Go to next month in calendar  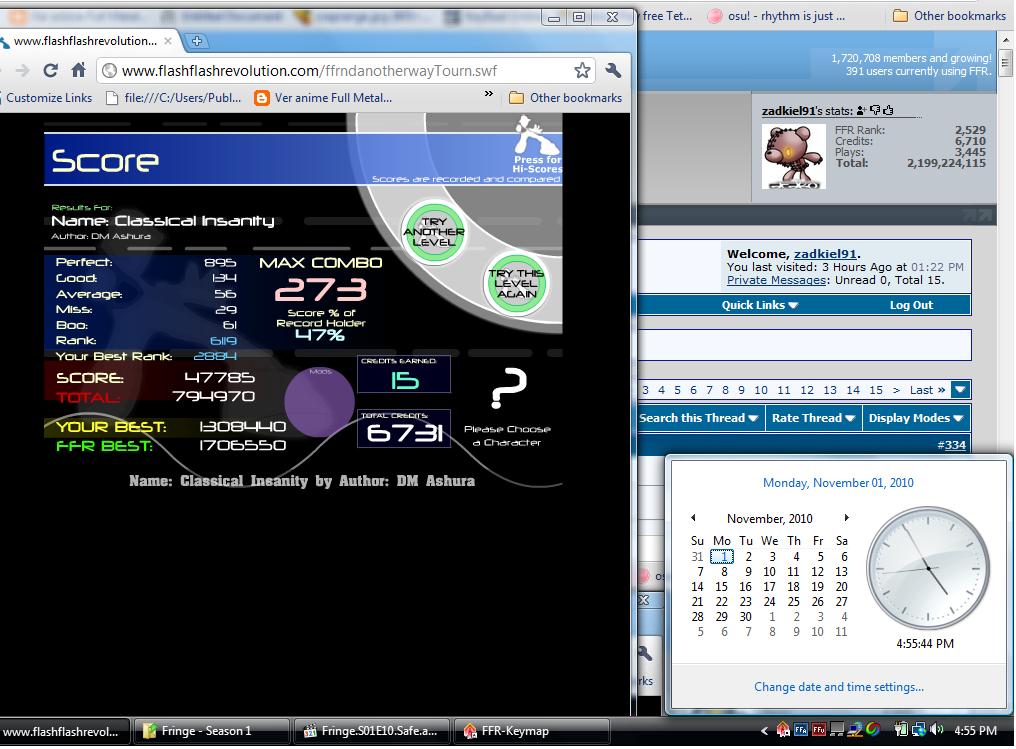[846, 518]
